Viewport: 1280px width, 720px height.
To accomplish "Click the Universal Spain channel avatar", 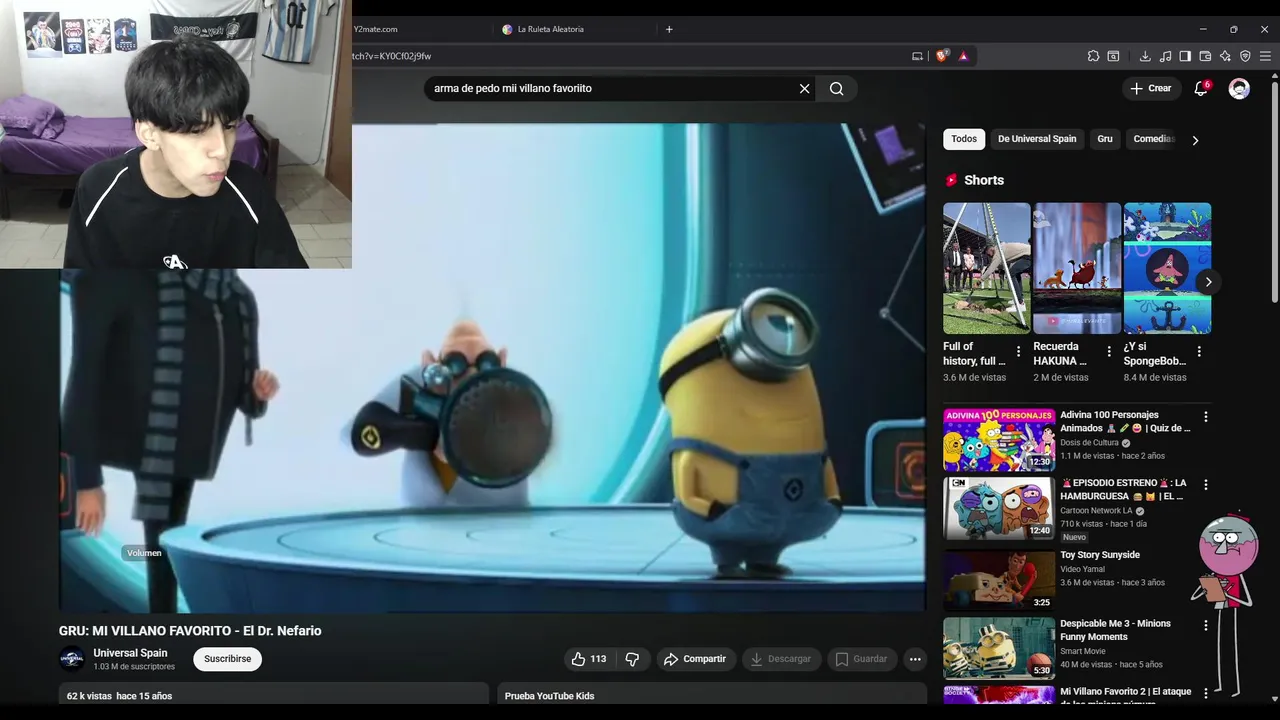I will 72,659.
